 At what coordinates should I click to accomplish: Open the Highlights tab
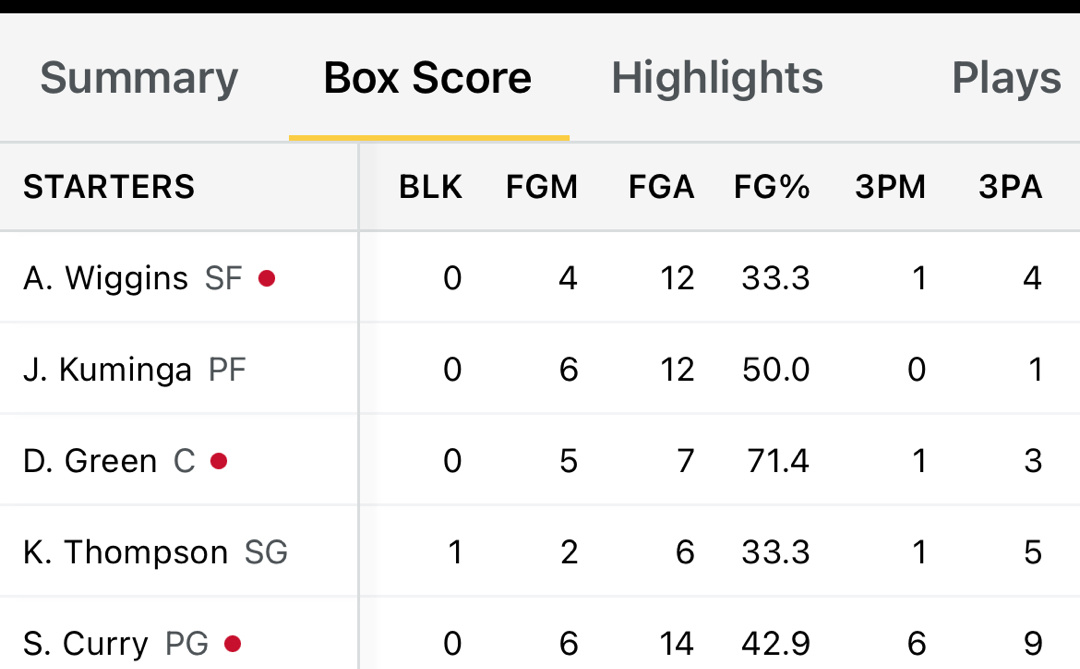pos(717,78)
